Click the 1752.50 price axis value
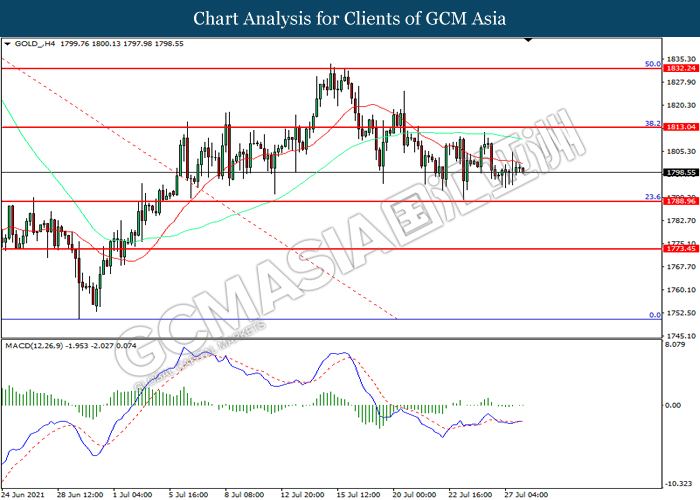 681,313
